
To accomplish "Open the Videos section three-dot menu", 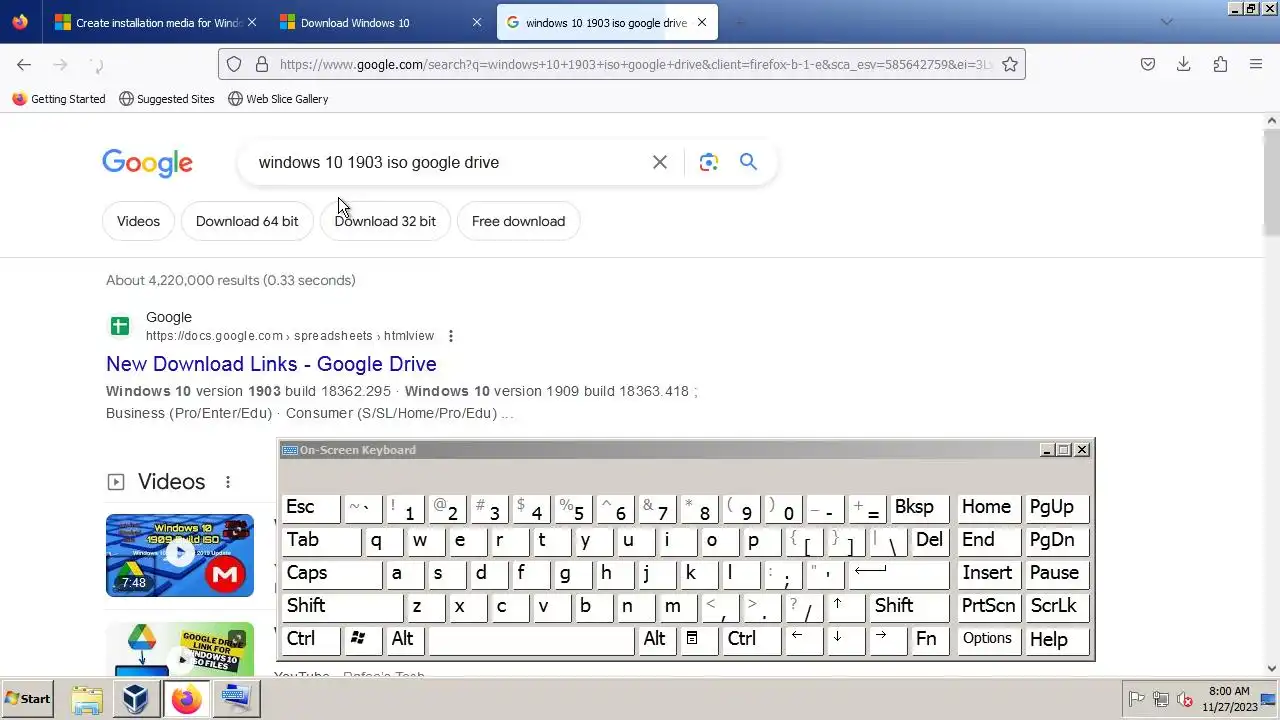I will [228, 482].
